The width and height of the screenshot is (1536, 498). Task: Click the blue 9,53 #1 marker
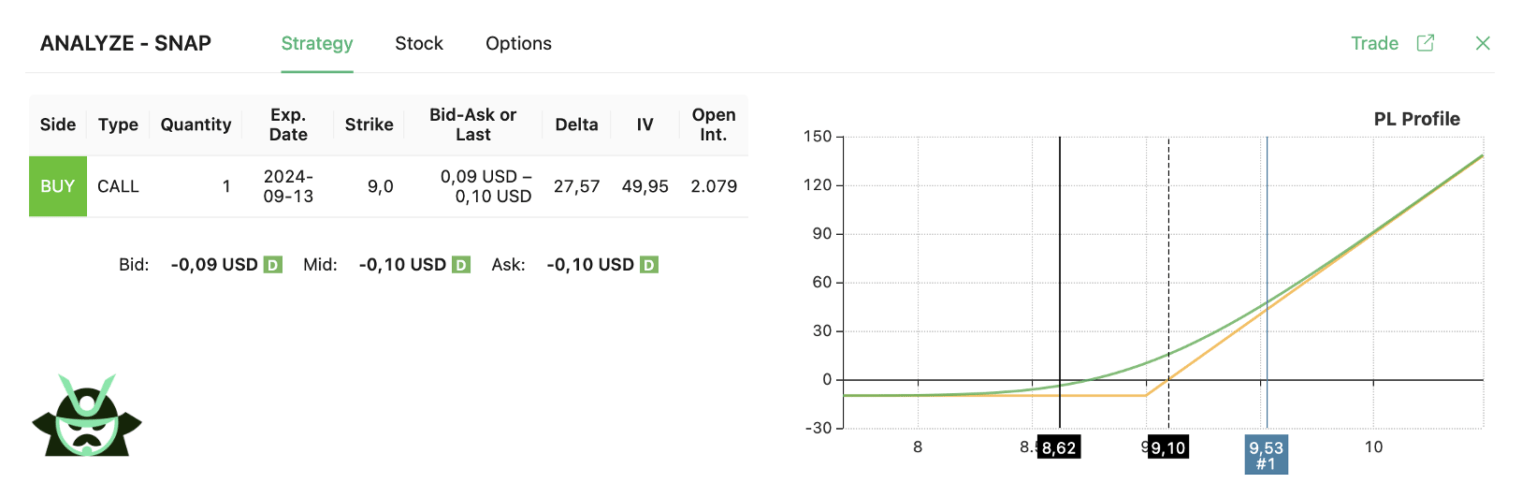pos(1266,454)
